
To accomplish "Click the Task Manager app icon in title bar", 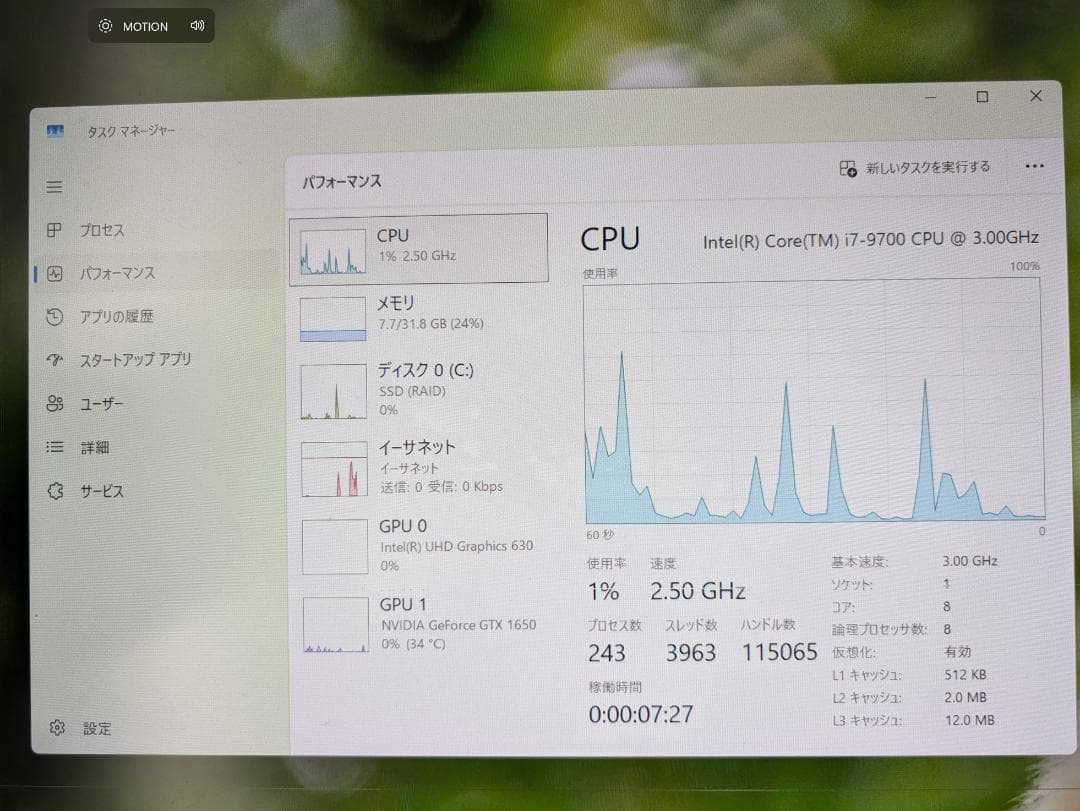I will (x=55, y=130).
